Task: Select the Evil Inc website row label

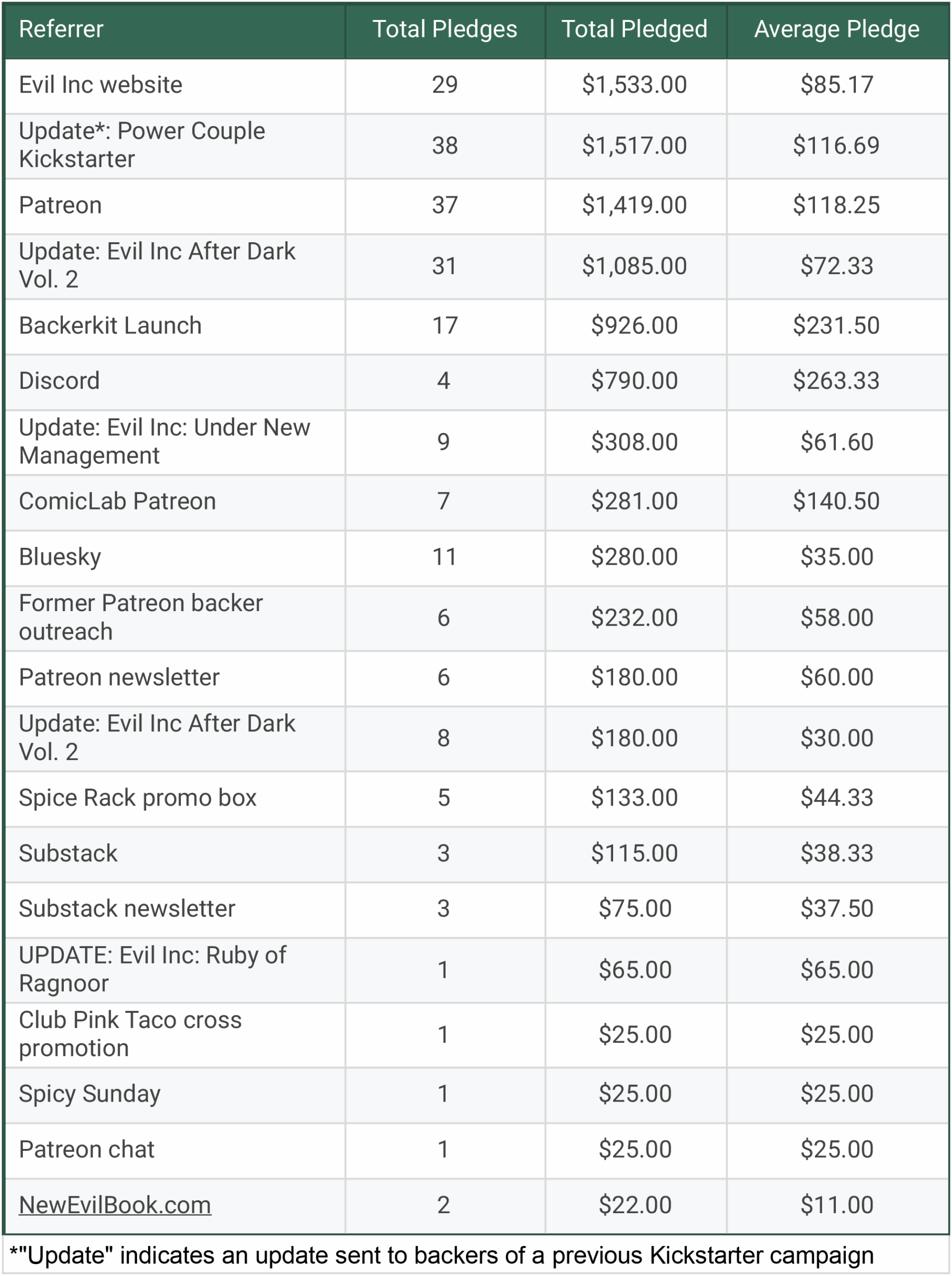Action: click(x=100, y=85)
